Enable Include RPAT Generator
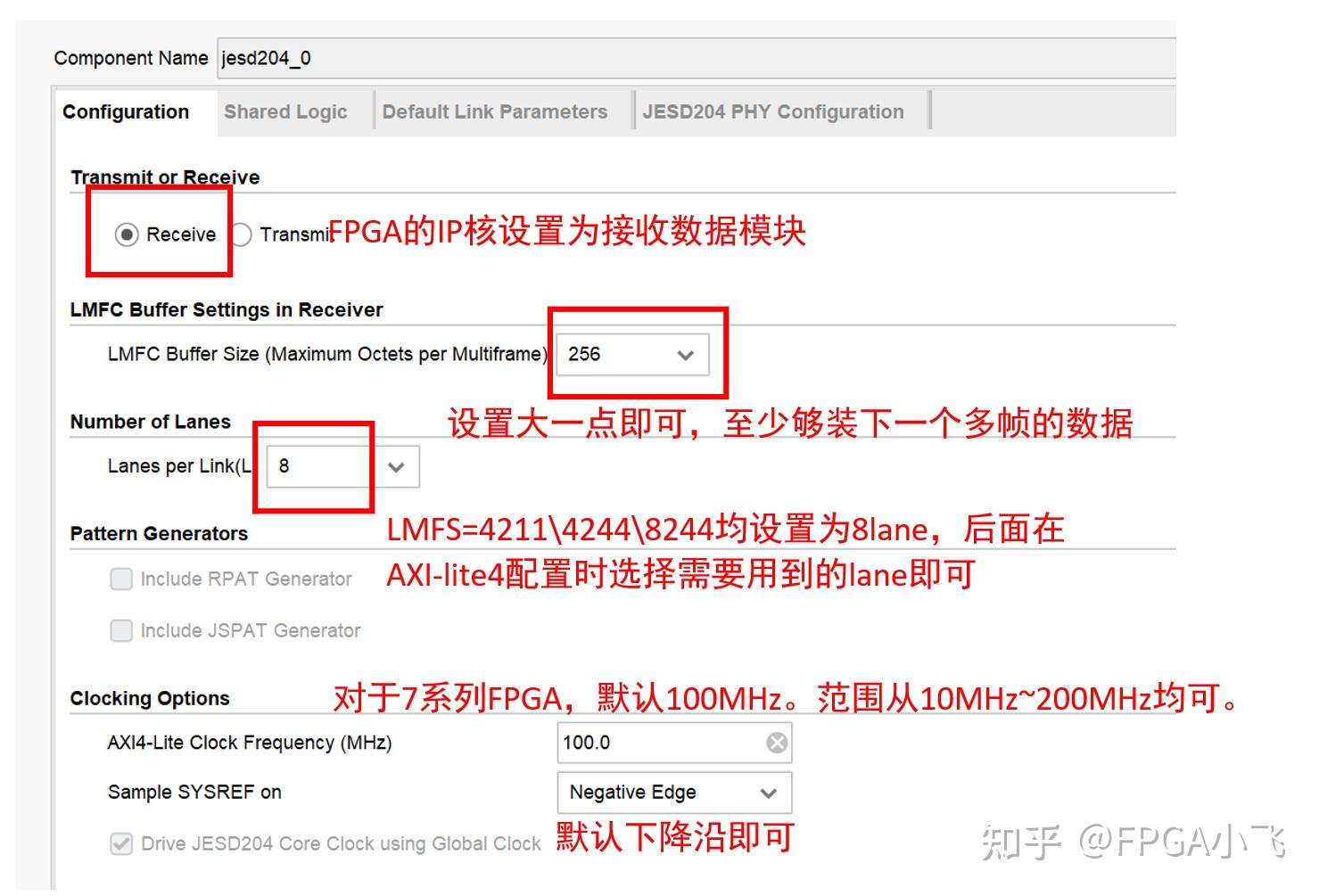 [121, 579]
